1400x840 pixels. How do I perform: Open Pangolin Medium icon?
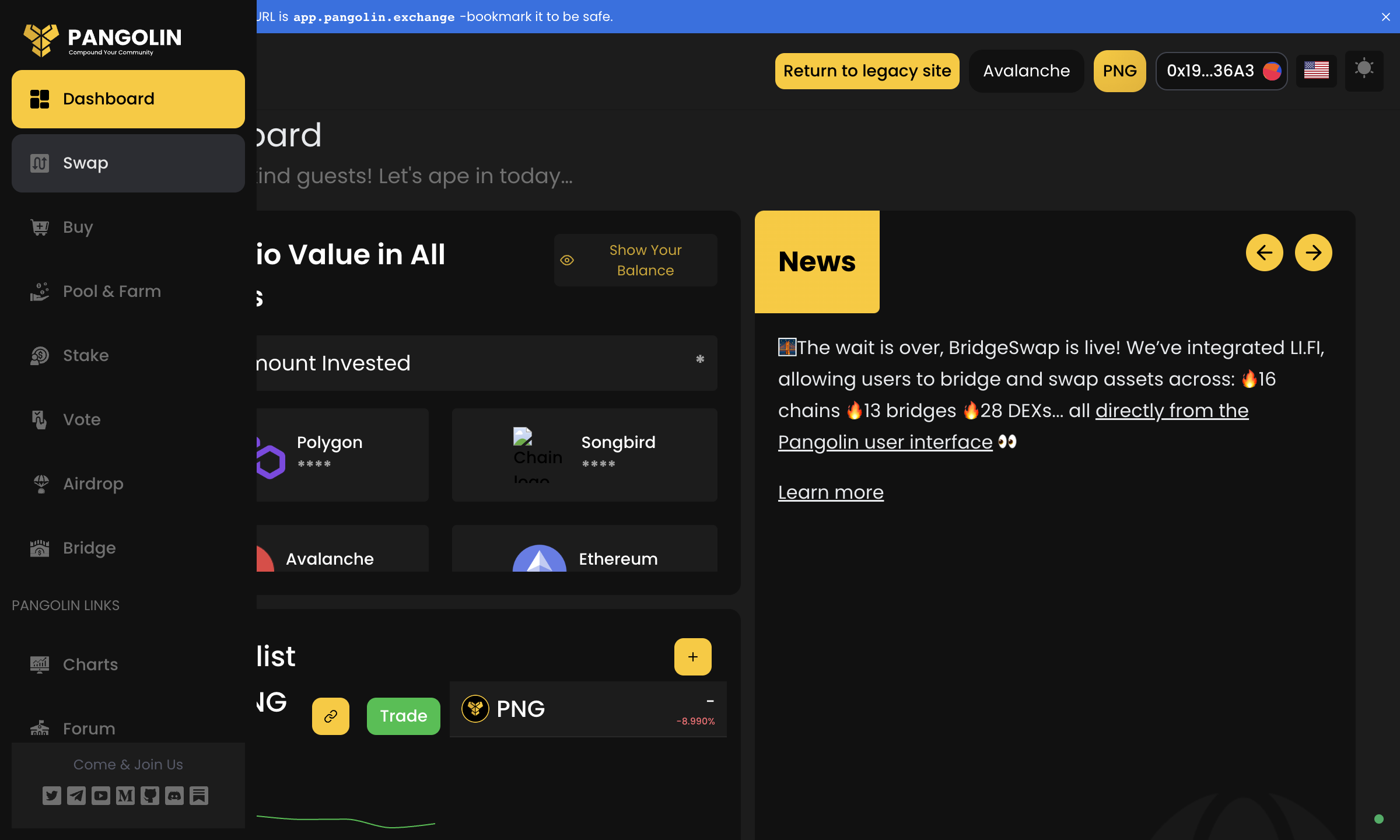pyautogui.click(x=125, y=796)
